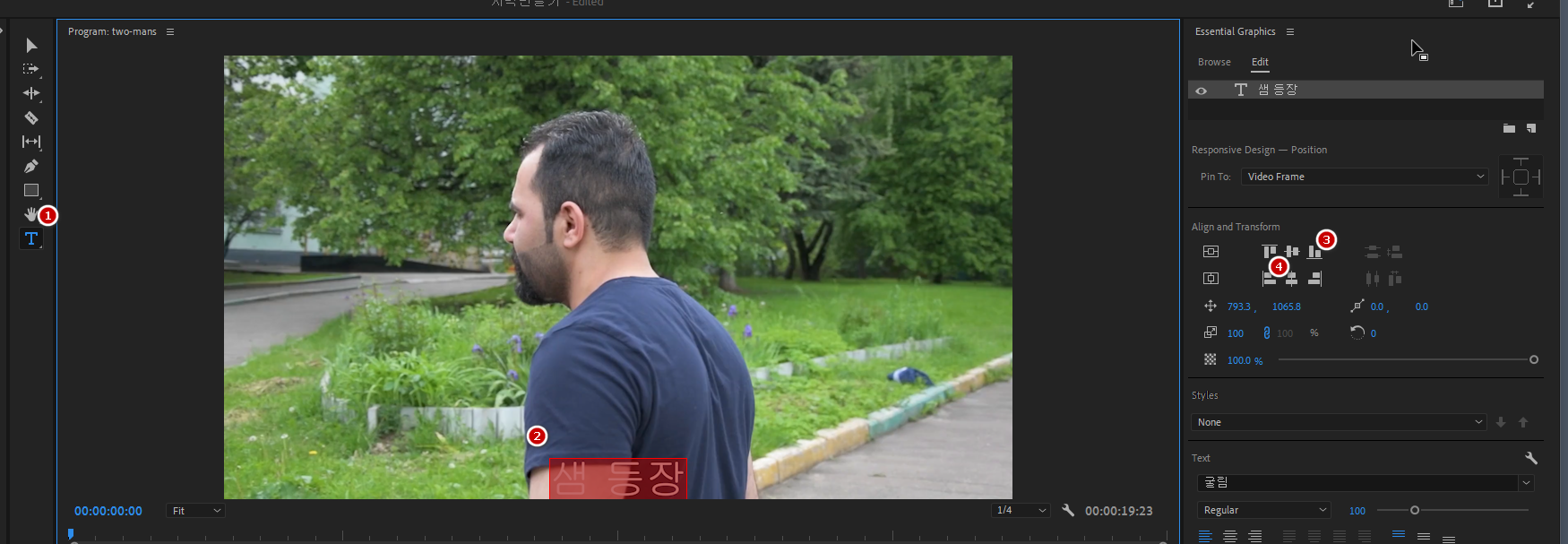Open the Regular font style dropdown
The image size is (1568, 544).
coord(1264,510)
